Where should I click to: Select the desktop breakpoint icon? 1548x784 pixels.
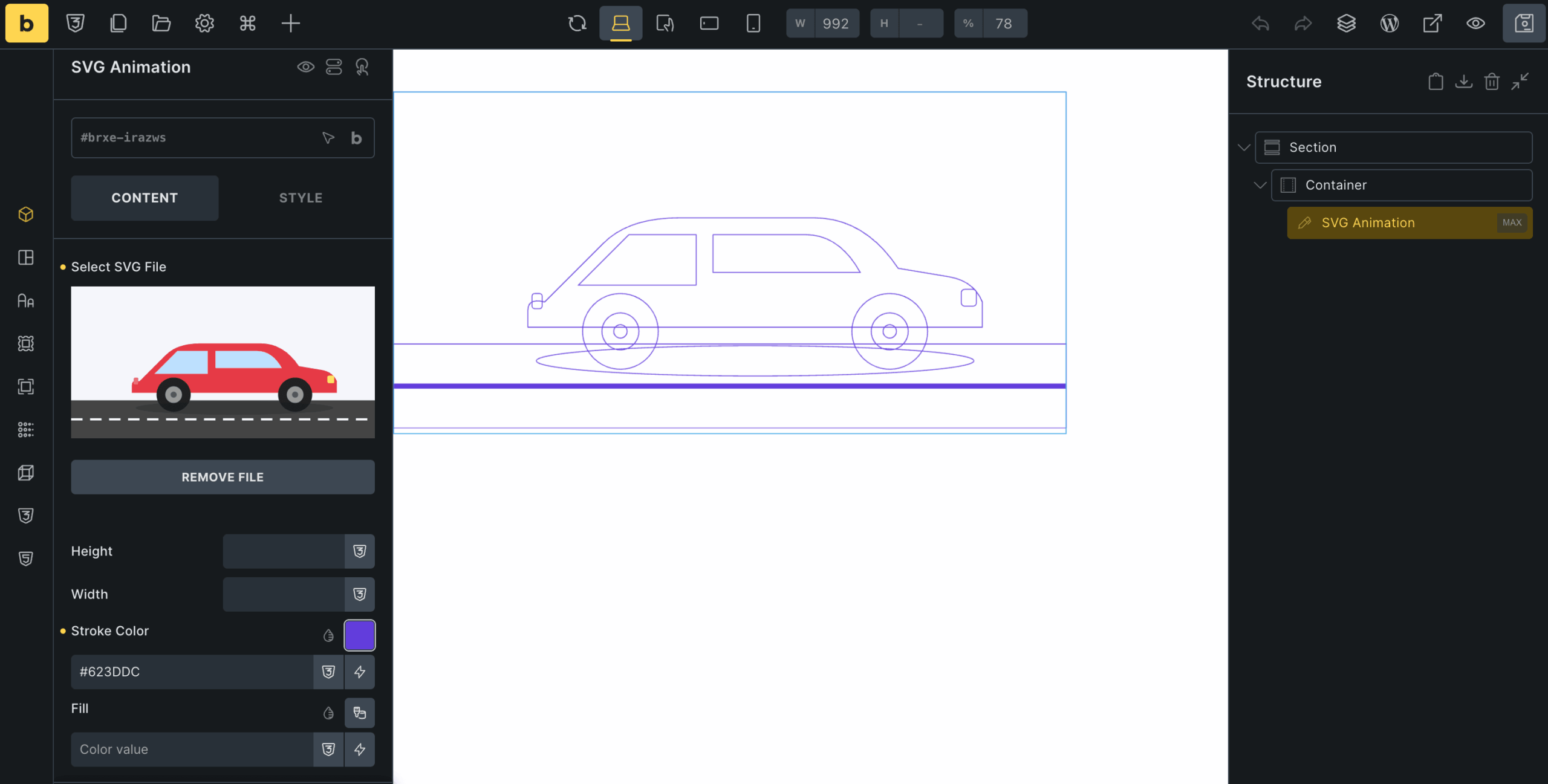(620, 23)
